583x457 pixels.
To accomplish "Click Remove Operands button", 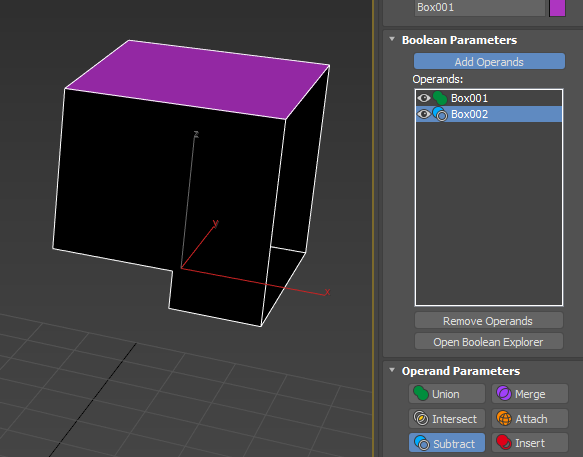I will tap(489, 321).
